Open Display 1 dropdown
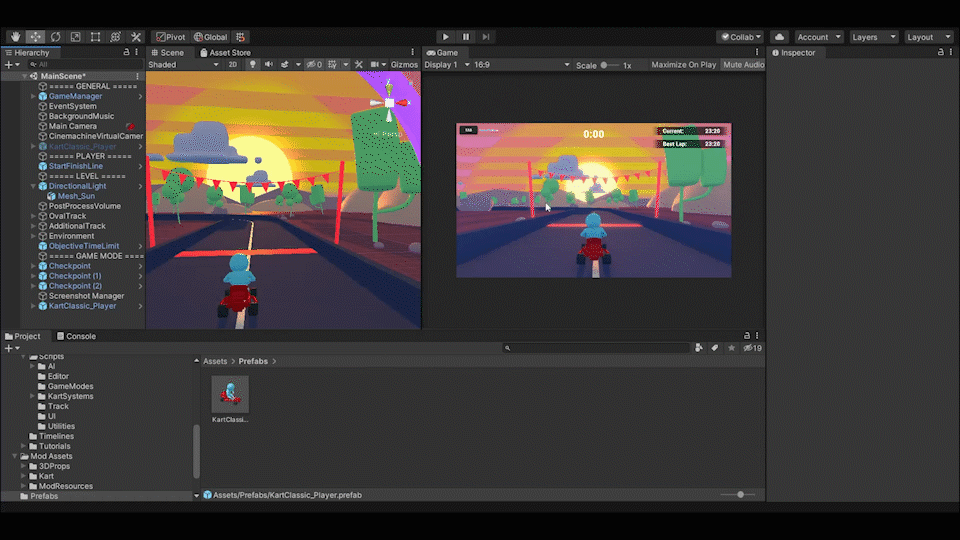The image size is (960, 540). pyautogui.click(x=447, y=64)
